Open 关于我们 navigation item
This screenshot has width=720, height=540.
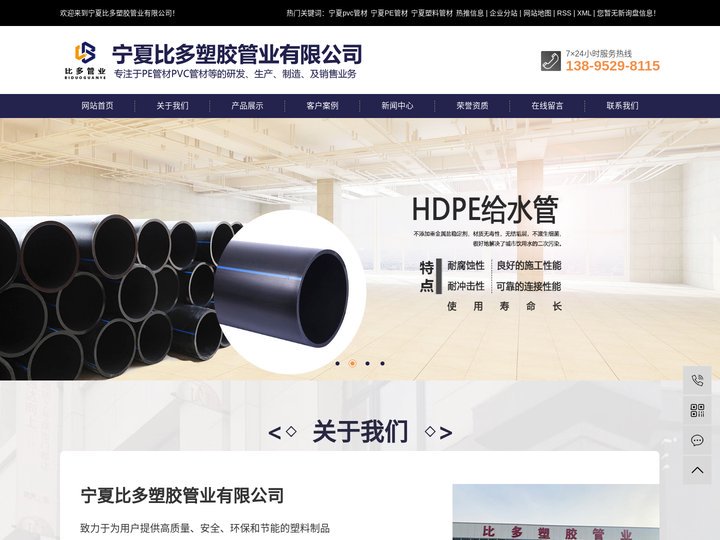pos(172,106)
